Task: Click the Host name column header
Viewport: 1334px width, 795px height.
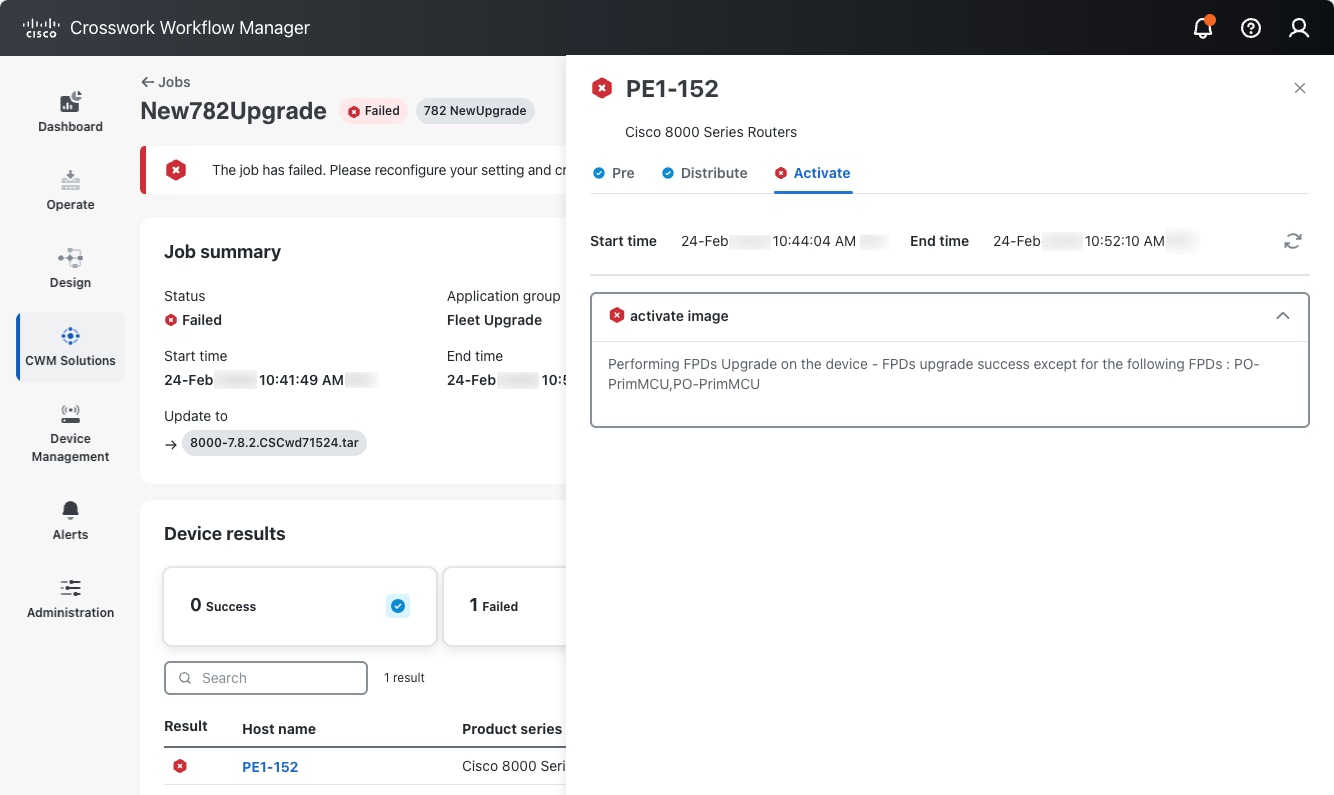Action: (x=279, y=729)
